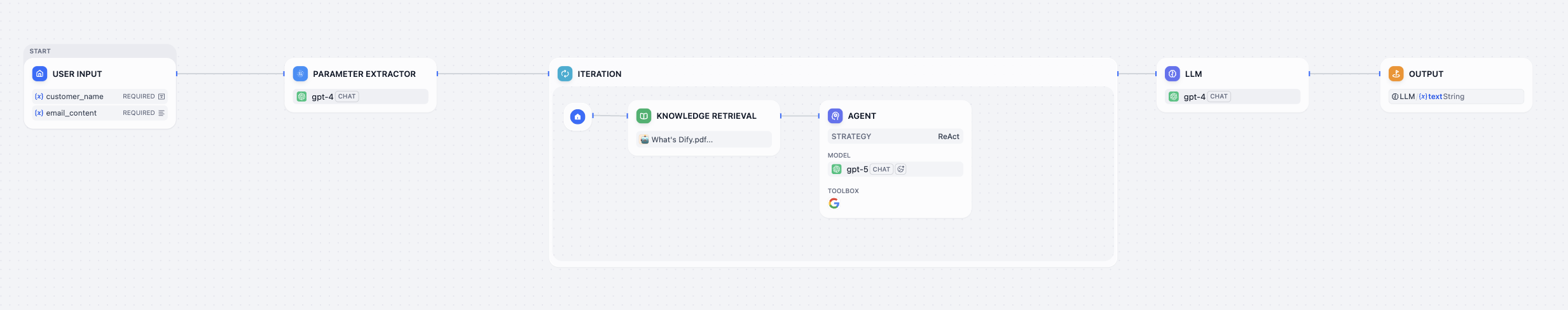Click the settings icon beside gpt-5 CHAT
Viewport: 1568px width, 310px height.
click(x=900, y=170)
